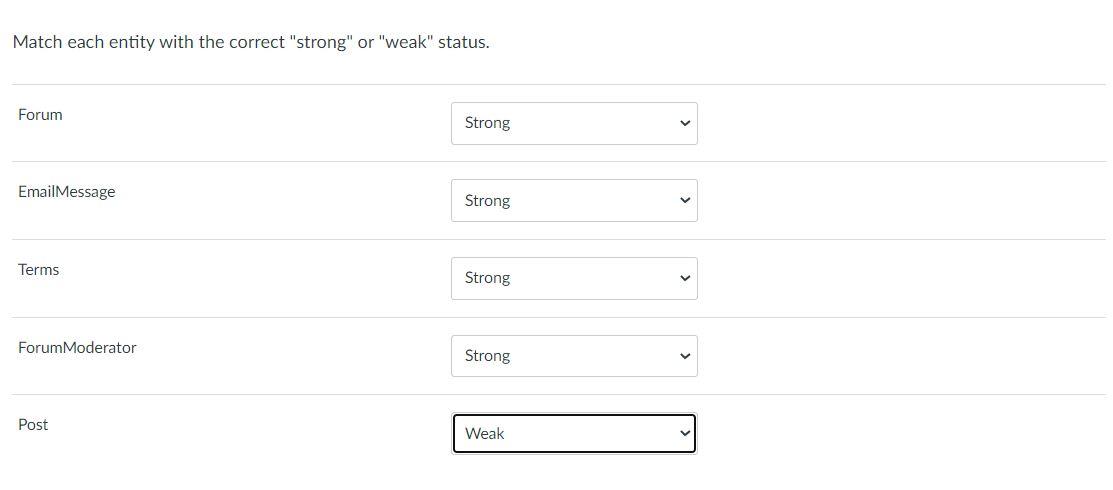Click the chevron arrow in EmailMessage's select box
This screenshot has height=490, width=1113.
point(685,201)
